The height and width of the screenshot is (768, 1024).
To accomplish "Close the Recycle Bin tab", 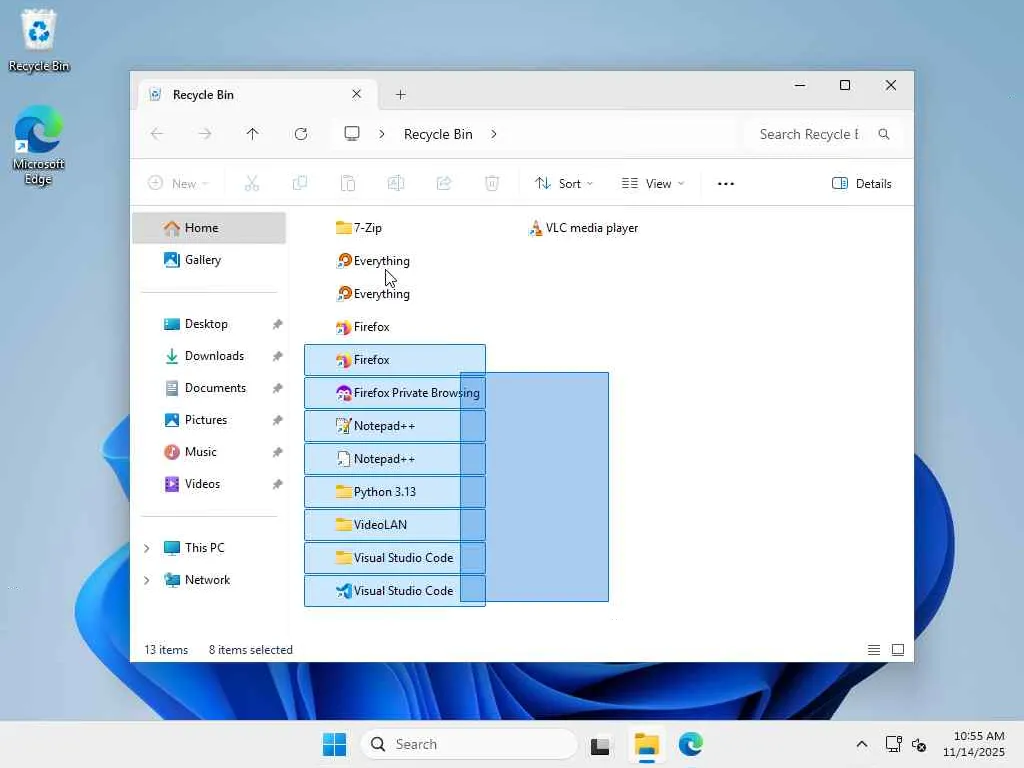I will pyautogui.click(x=357, y=94).
